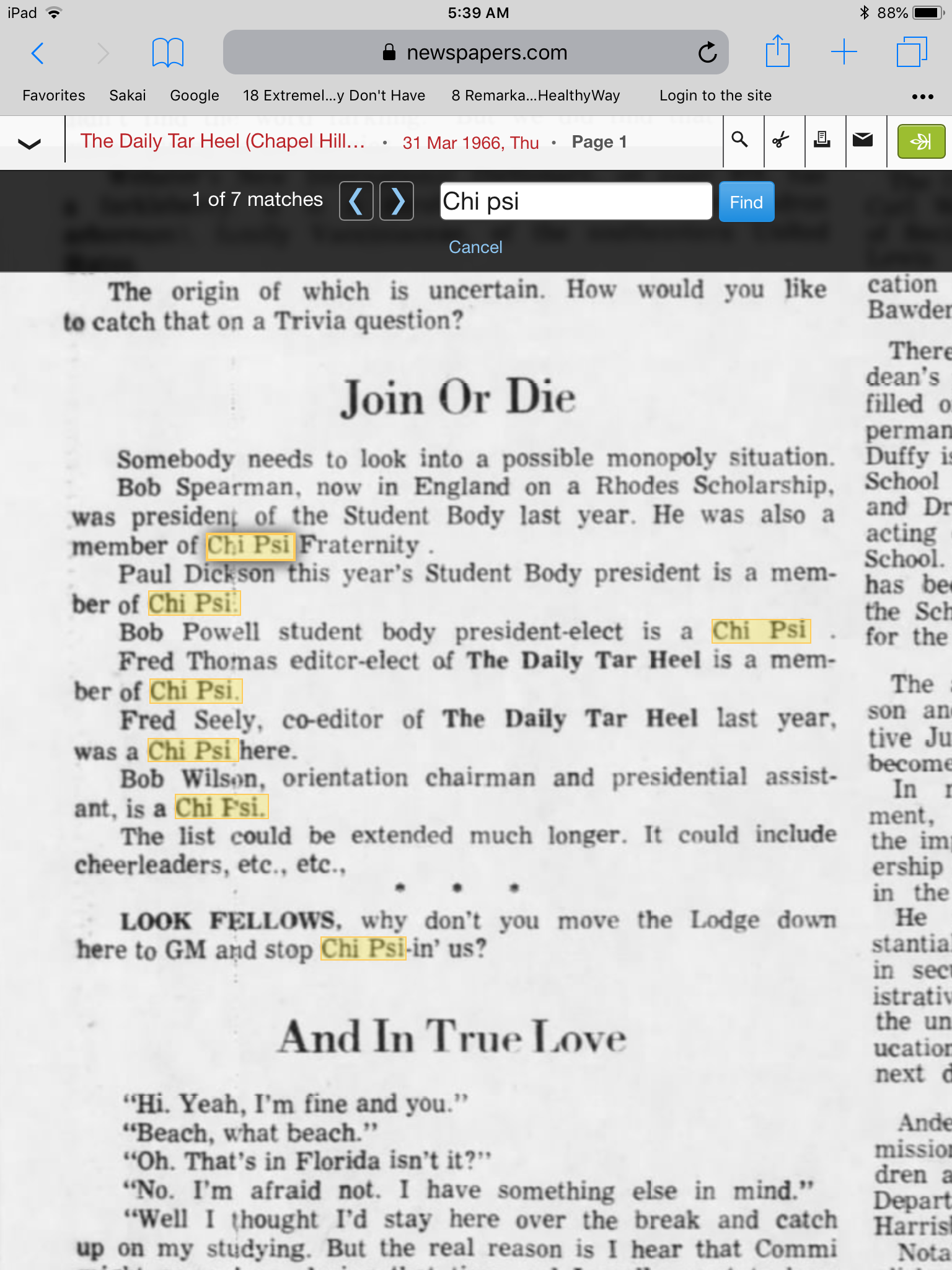Click the print icon in viewer toolbar
The image size is (952, 1270).
tap(822, 141)
